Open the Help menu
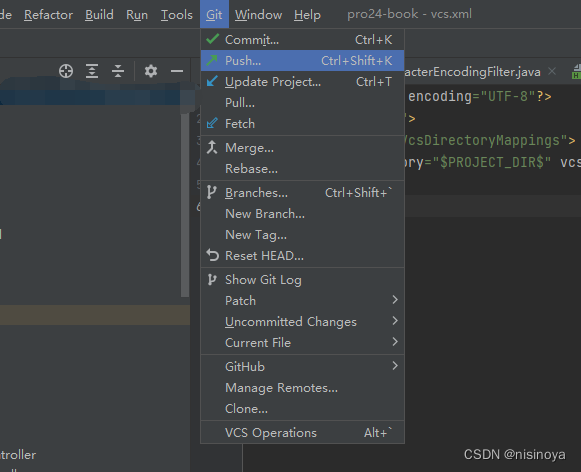This screenshot has height=472, width=581. click(307, 15)
